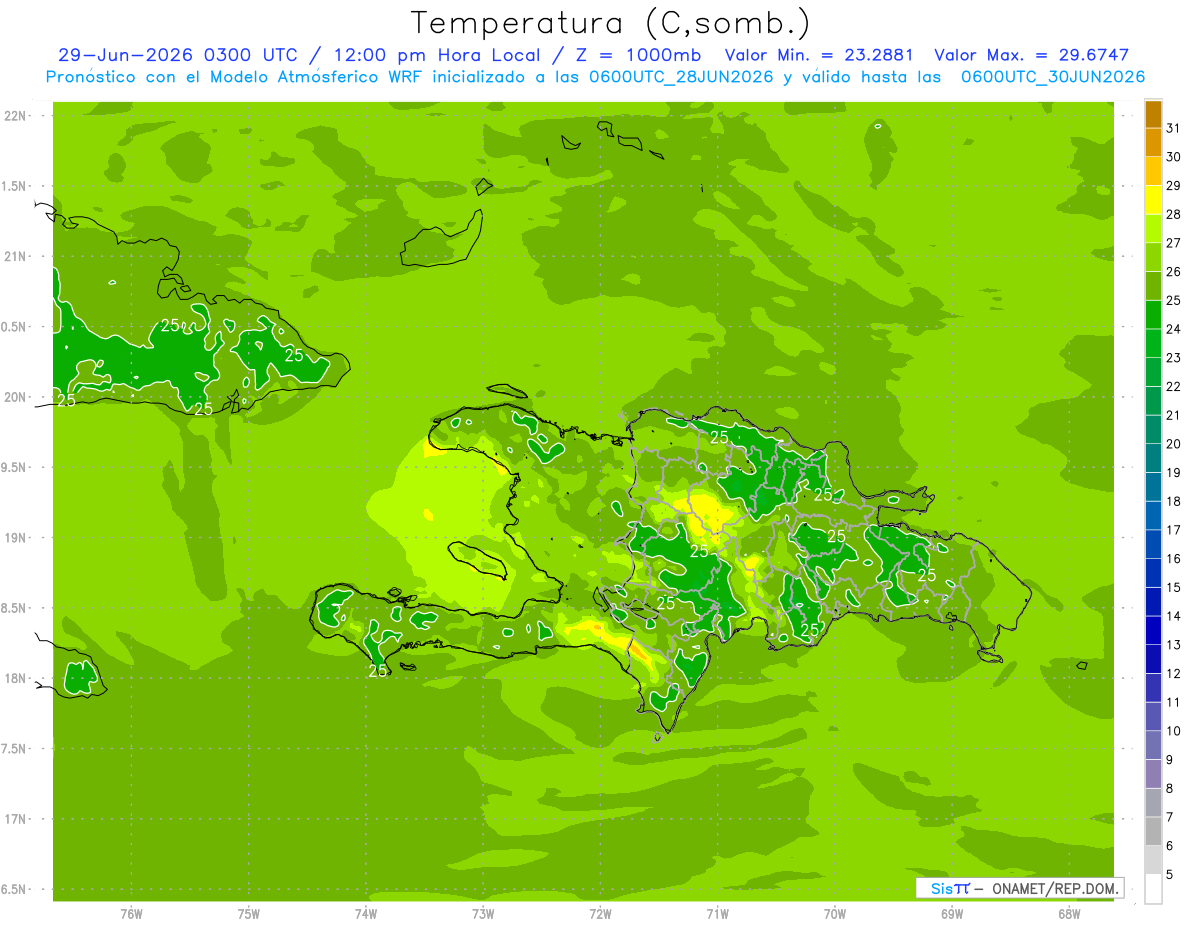
Task: Click the colorbar scale number "10"
Action: coord(1174,731)
